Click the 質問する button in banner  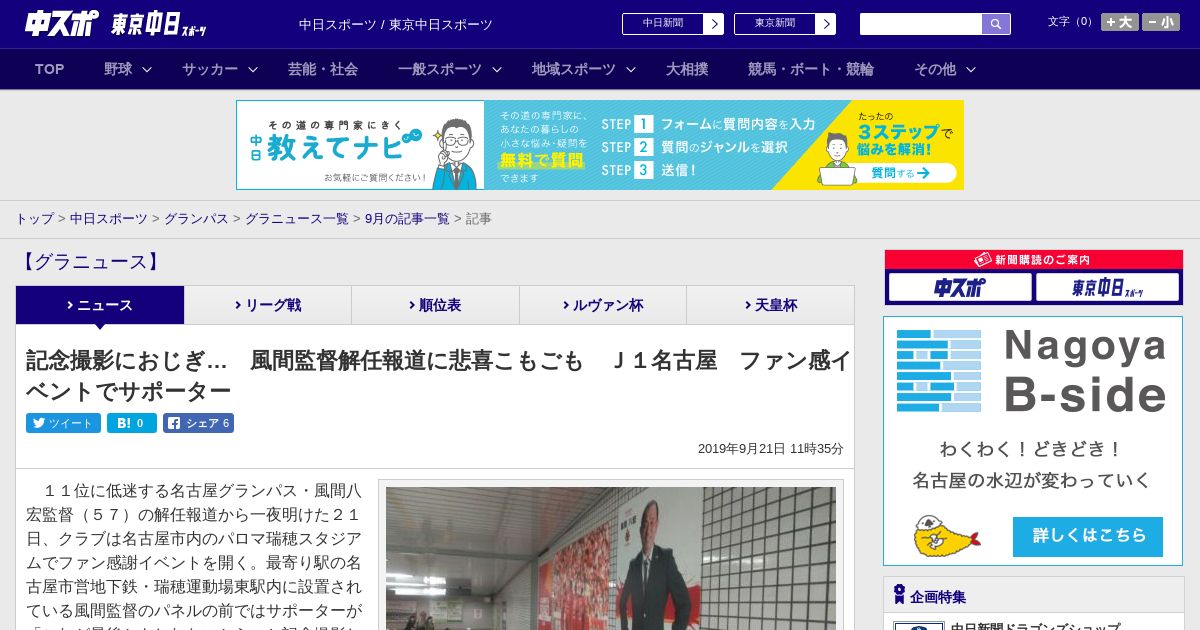(x=900, y=173)
